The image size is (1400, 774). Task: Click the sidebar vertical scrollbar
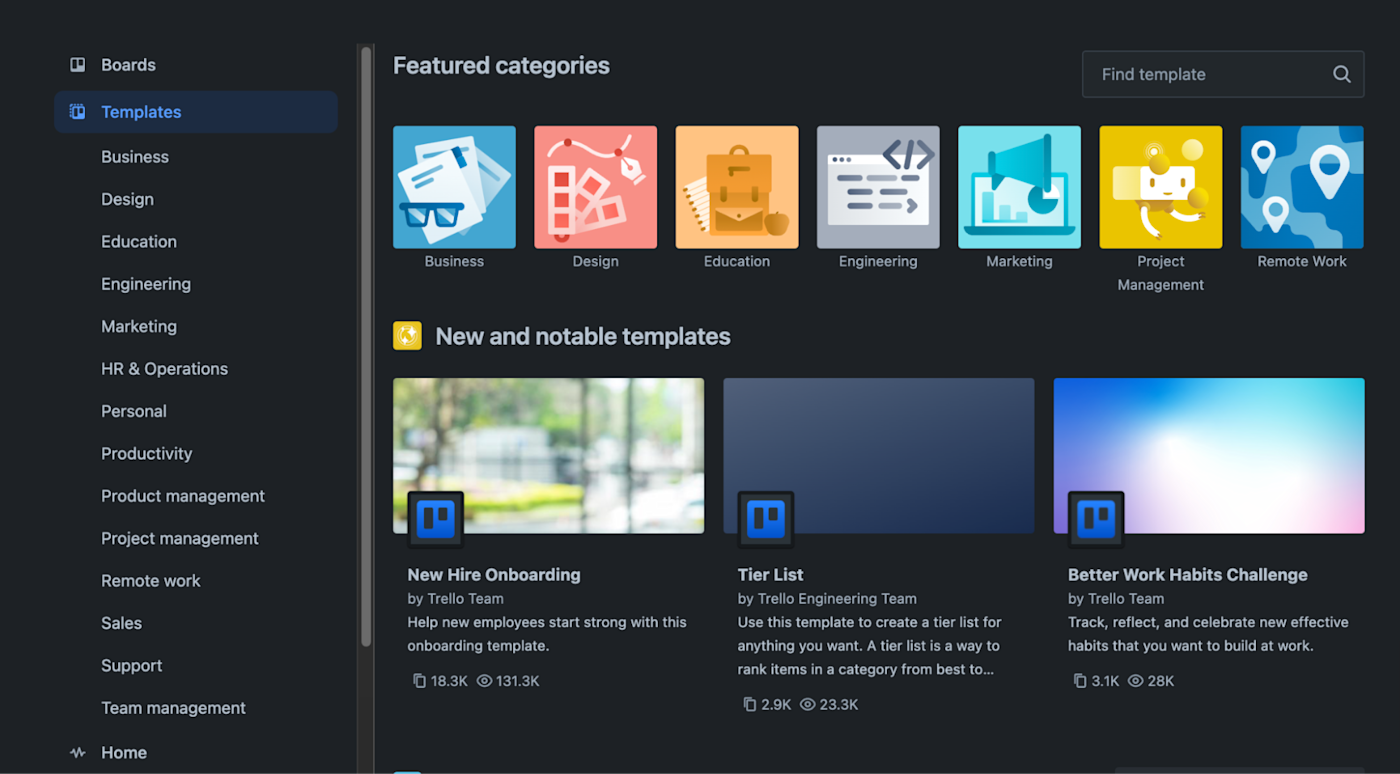366,345
